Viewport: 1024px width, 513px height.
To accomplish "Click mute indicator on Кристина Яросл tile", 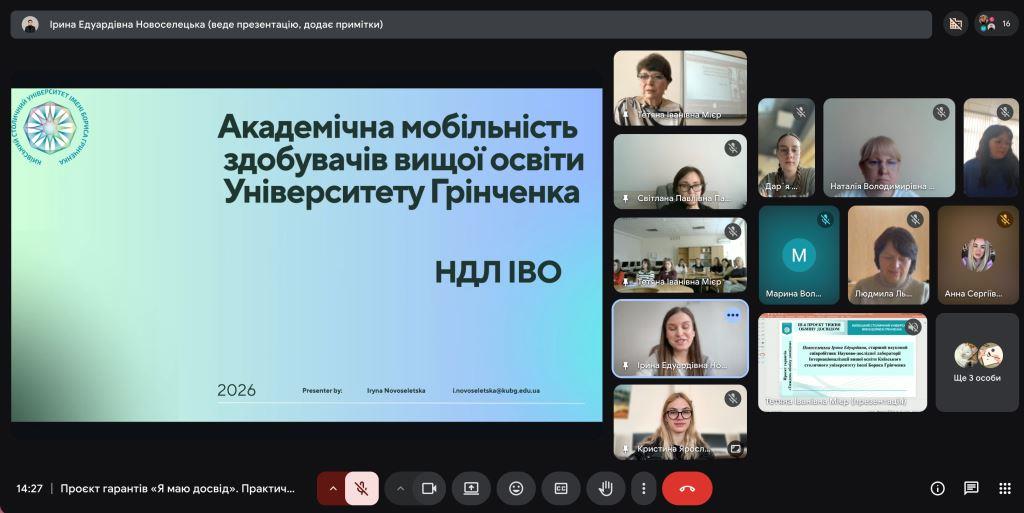I will point(733,397).
